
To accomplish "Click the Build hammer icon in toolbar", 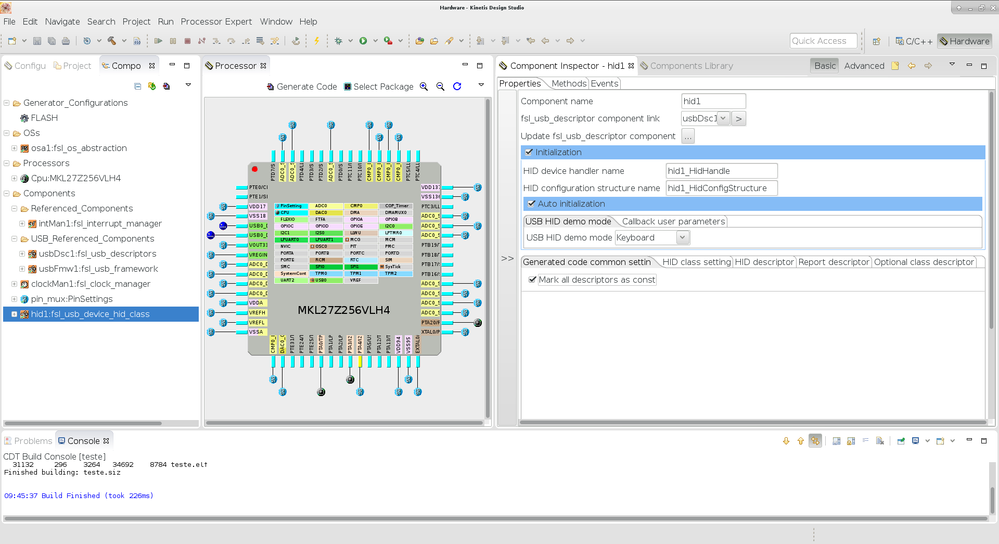I will (x=111, y=41).
